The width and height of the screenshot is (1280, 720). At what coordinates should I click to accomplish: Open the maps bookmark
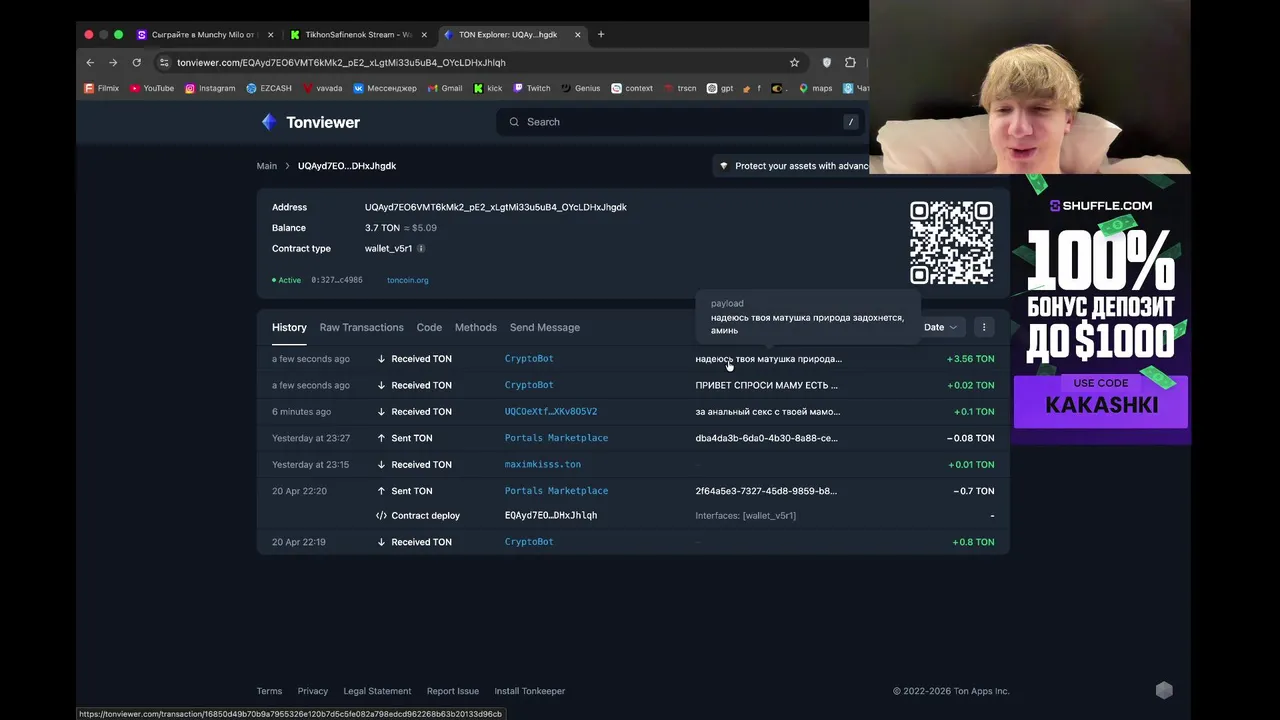(815, 88)
